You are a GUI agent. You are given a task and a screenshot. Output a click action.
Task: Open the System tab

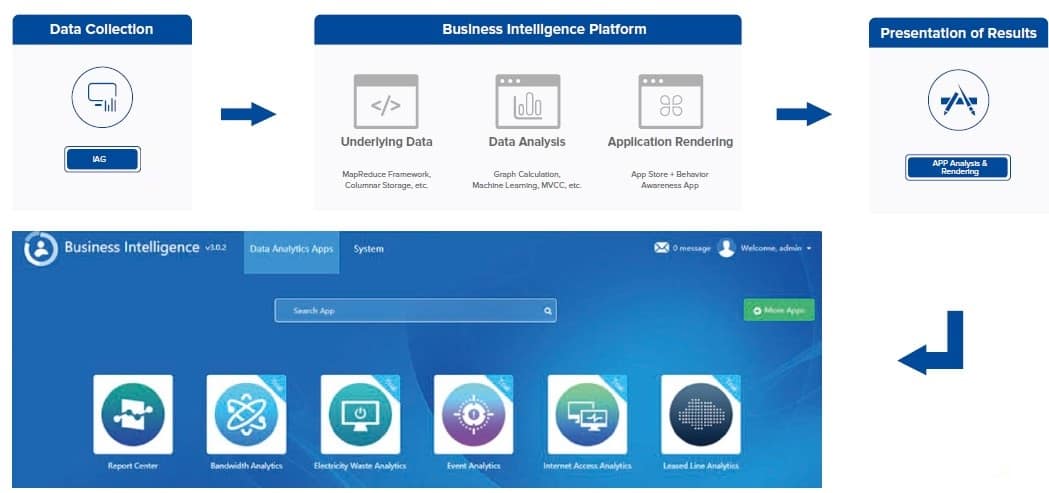[368, 249]
